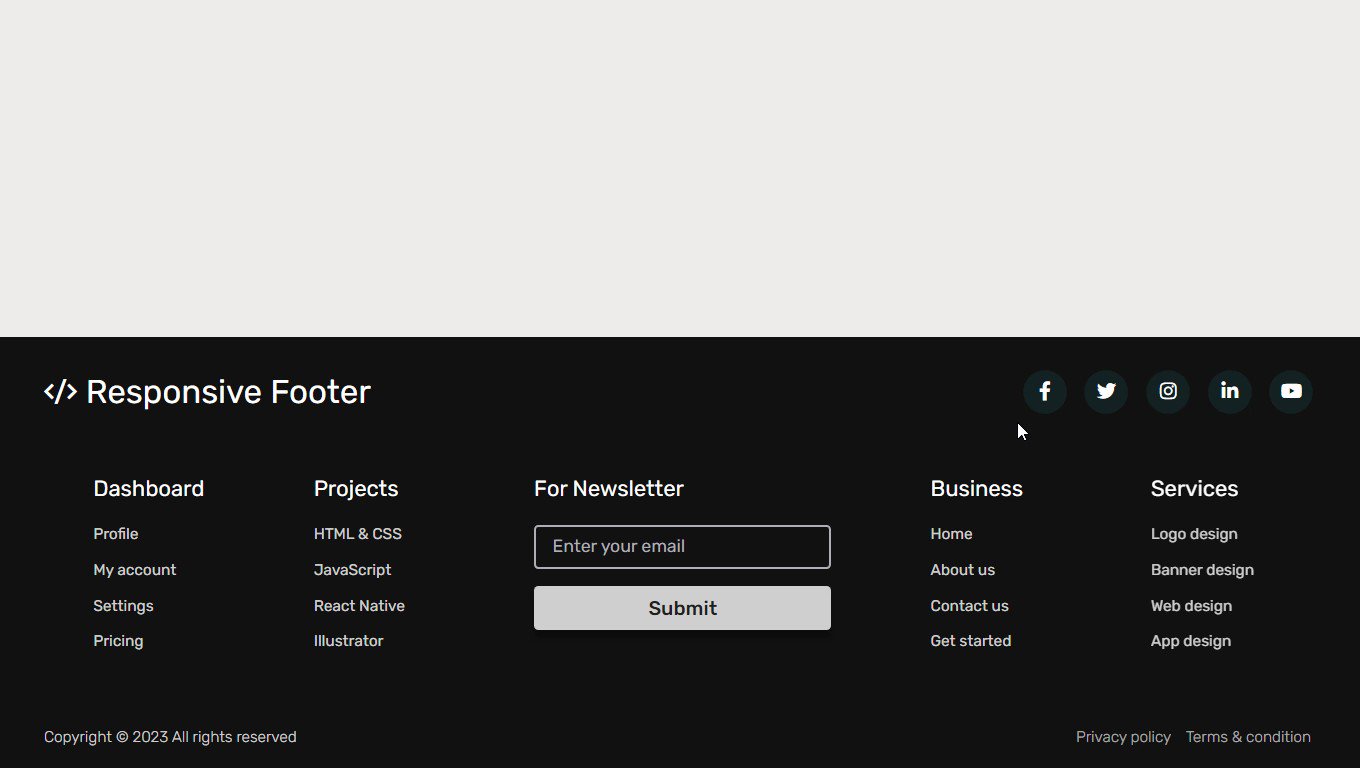Go to My account
1360x768 pixels.
(135, 570)
